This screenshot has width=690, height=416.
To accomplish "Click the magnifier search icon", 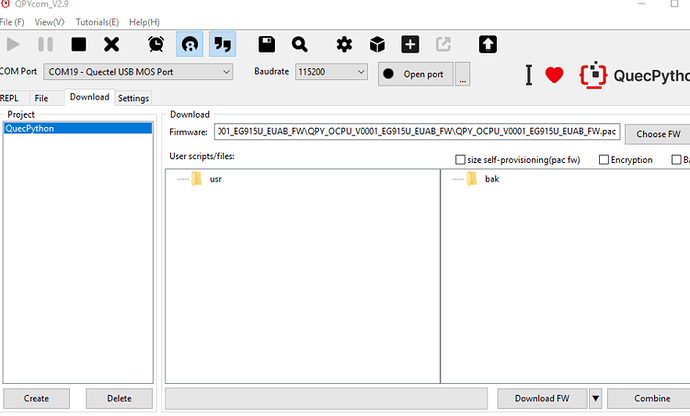I will [299, 44].
